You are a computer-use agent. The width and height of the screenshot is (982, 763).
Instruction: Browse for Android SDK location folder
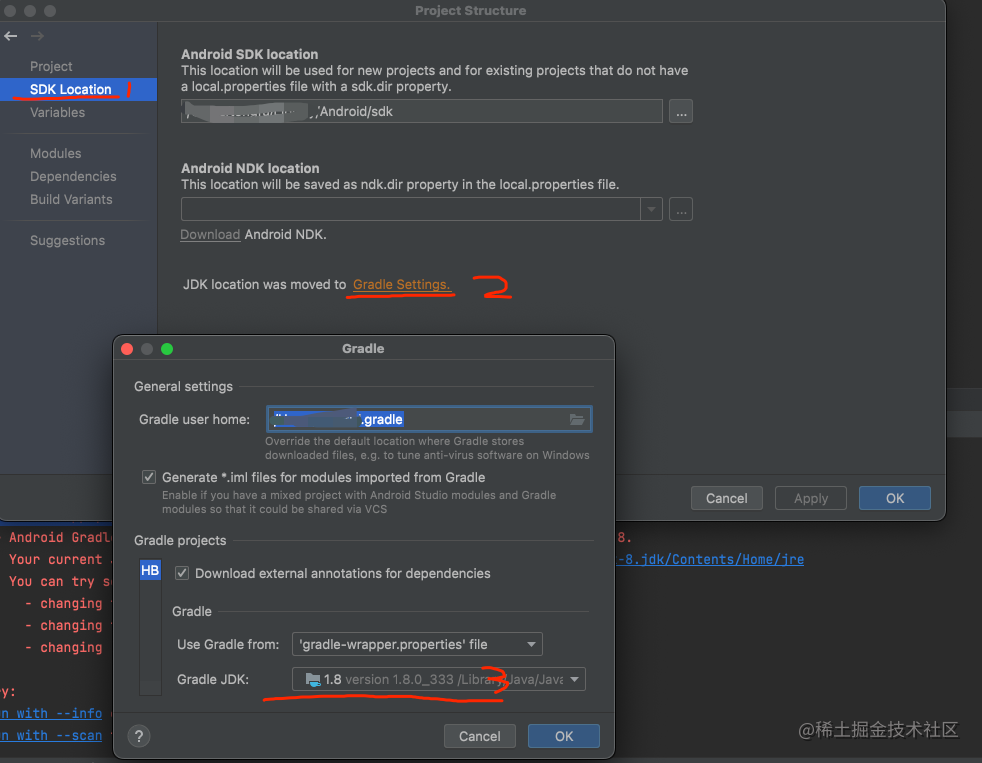tap(681, 112)
